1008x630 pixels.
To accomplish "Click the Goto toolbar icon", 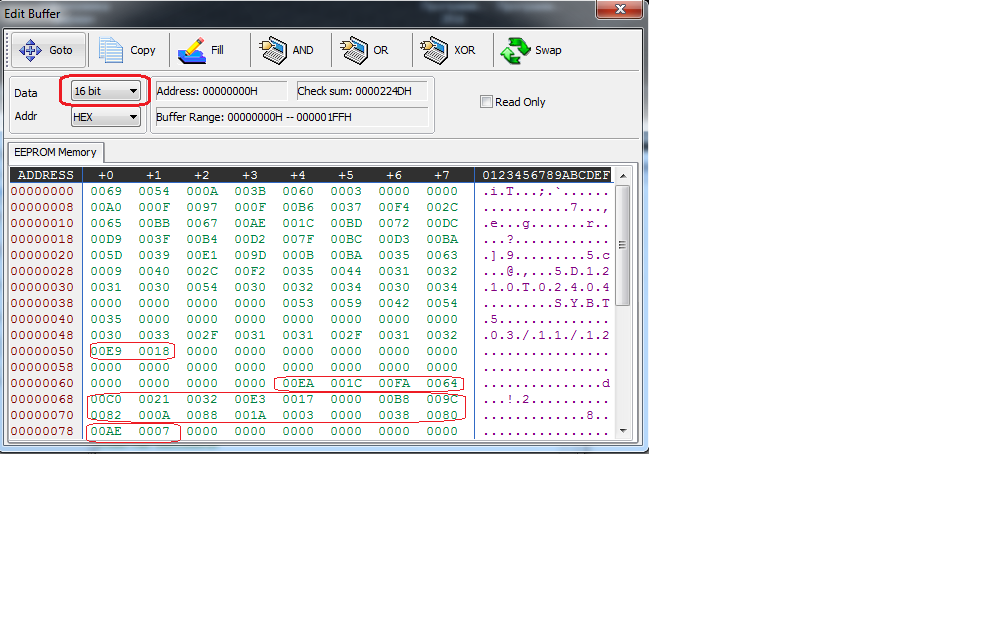I will pos(30,50).
